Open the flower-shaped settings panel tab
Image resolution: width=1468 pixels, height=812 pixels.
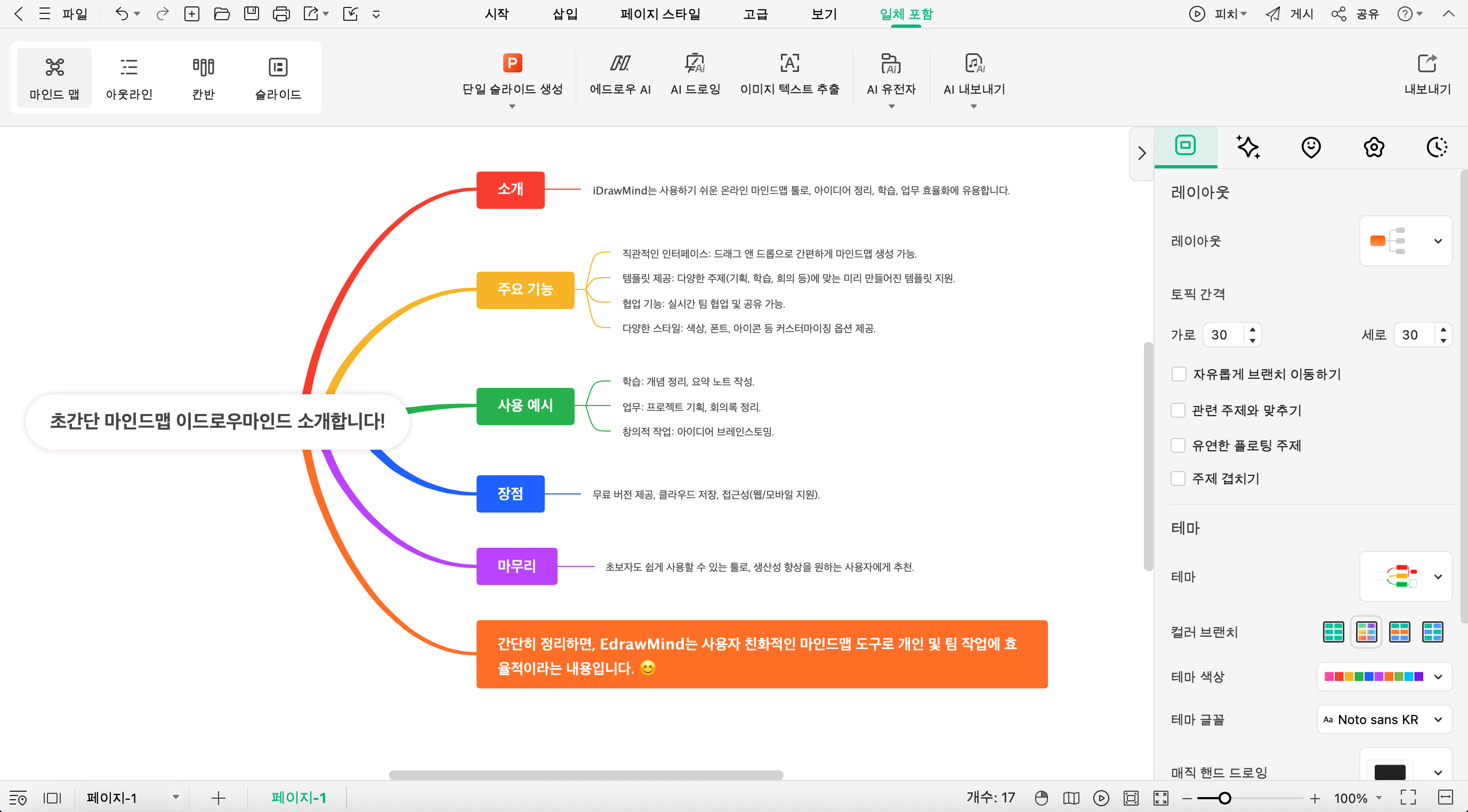pos(1374,147)
